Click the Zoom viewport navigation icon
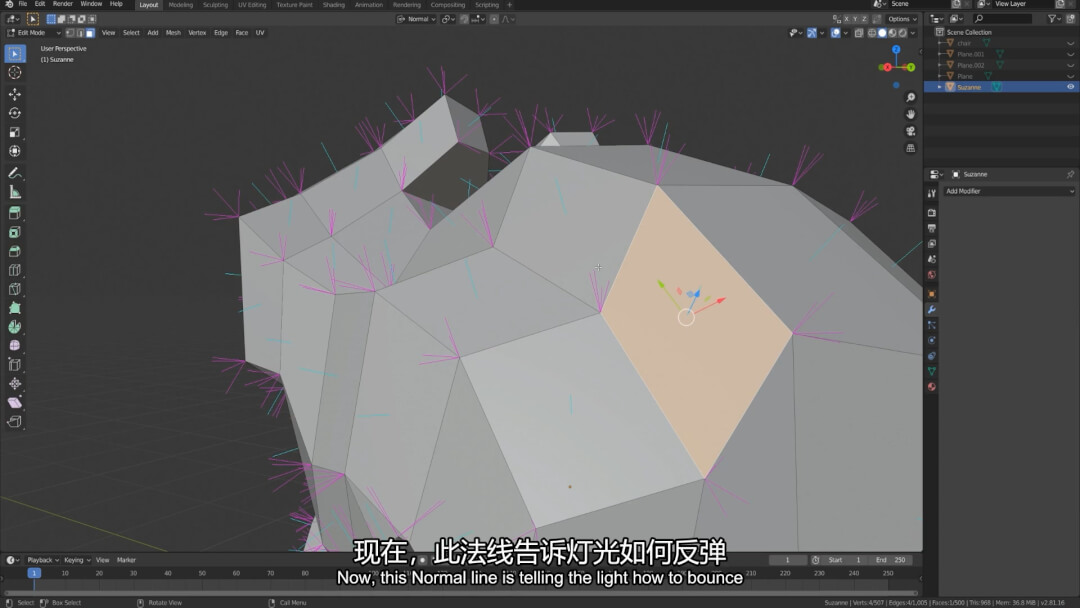 tap(911, 98)
